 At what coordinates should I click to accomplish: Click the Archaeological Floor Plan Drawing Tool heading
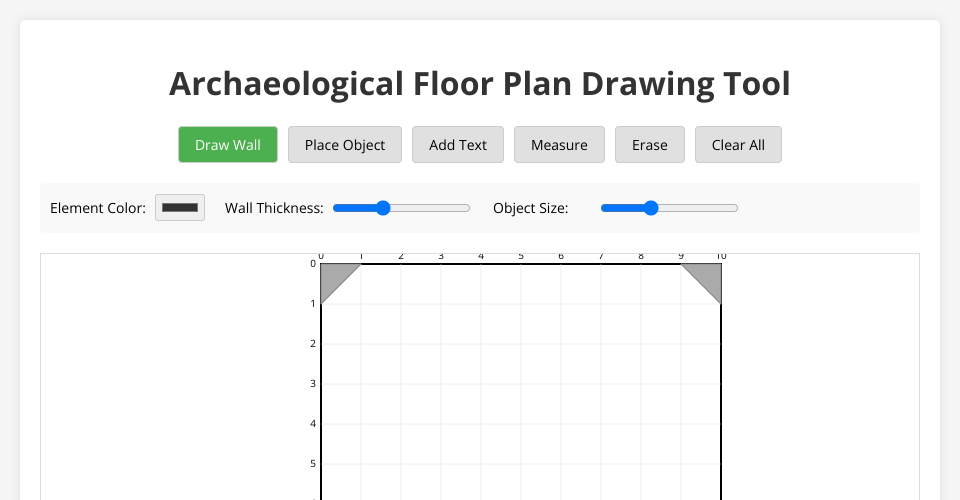click(480, 84)
